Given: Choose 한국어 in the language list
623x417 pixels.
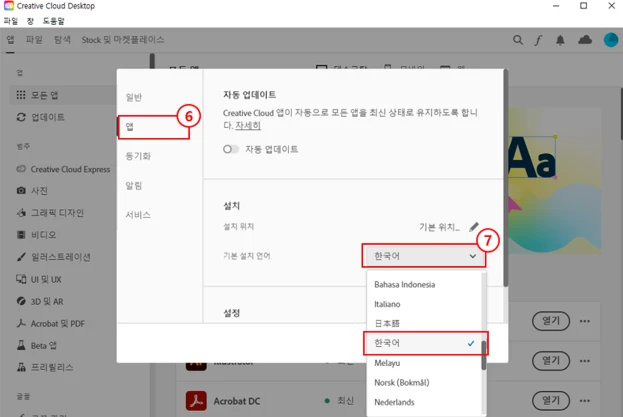Looking at the screenshot, I should 424,343.
